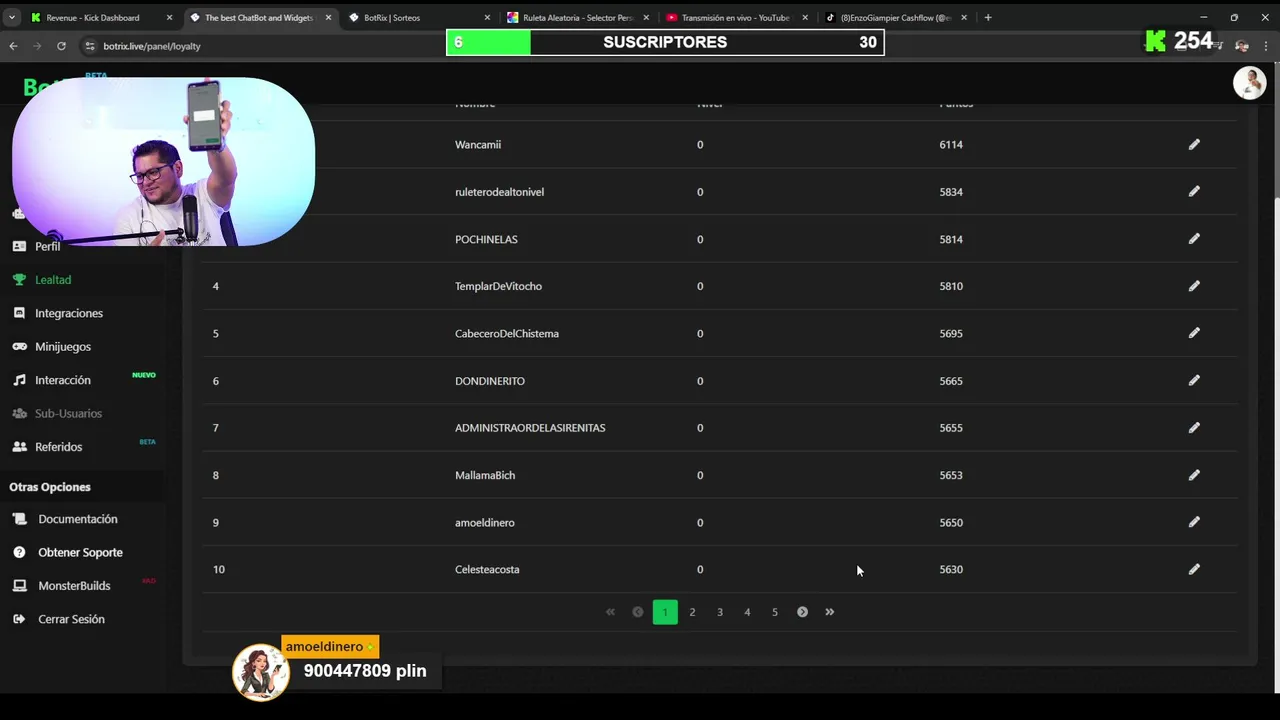The width and height of the screenshot is (1280, 720).
Task: Click the address bar botrix.live/panel/loyalty
Action: tap(151, 46)
